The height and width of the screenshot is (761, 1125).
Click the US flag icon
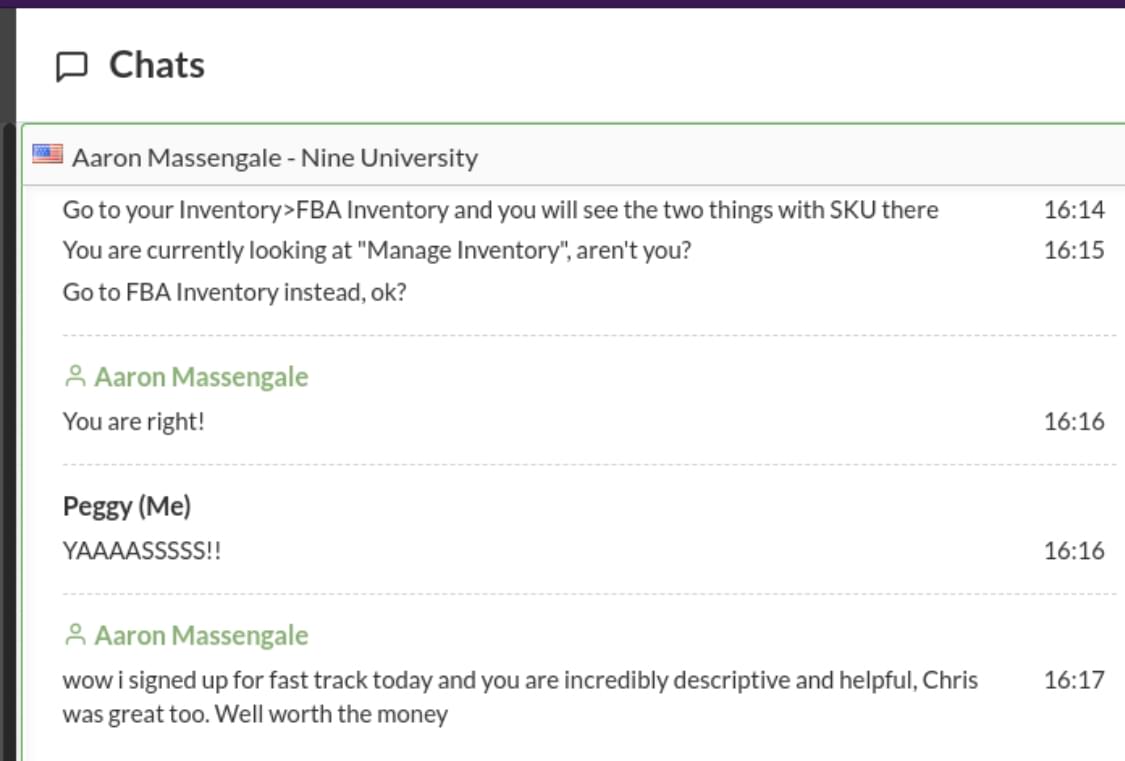[47, 154]
